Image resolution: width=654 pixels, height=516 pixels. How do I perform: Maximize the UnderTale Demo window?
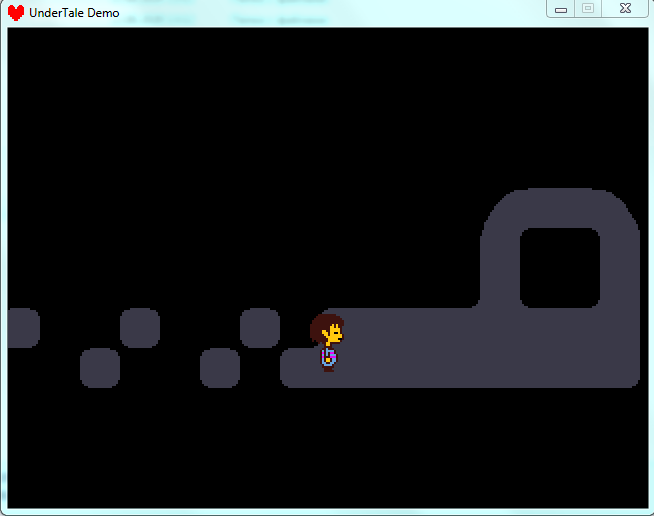[x=588, y=8]
